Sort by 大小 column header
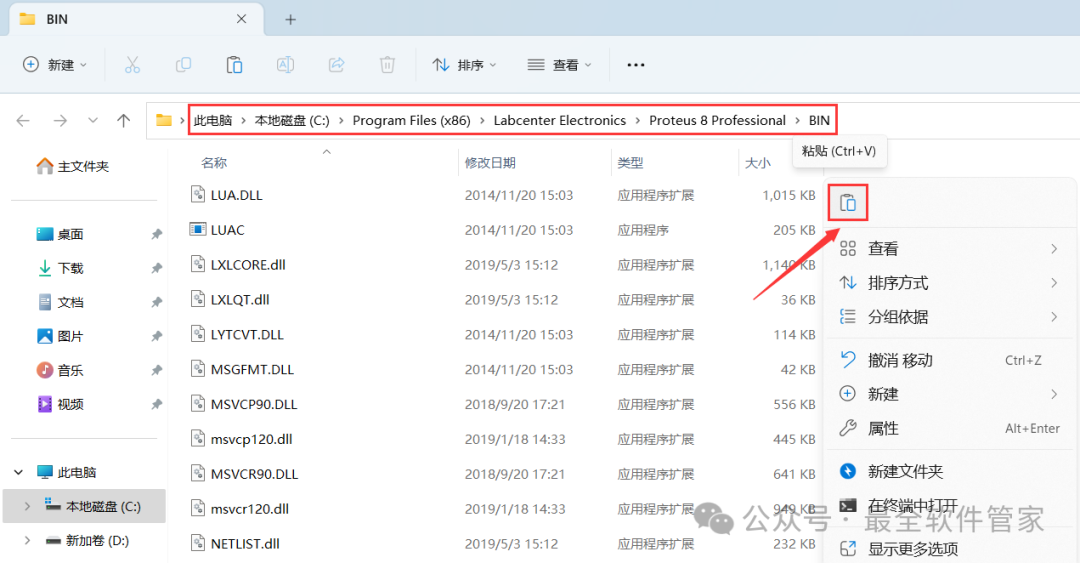Screen dimensions: 1080x563 [x=758, y=163]
